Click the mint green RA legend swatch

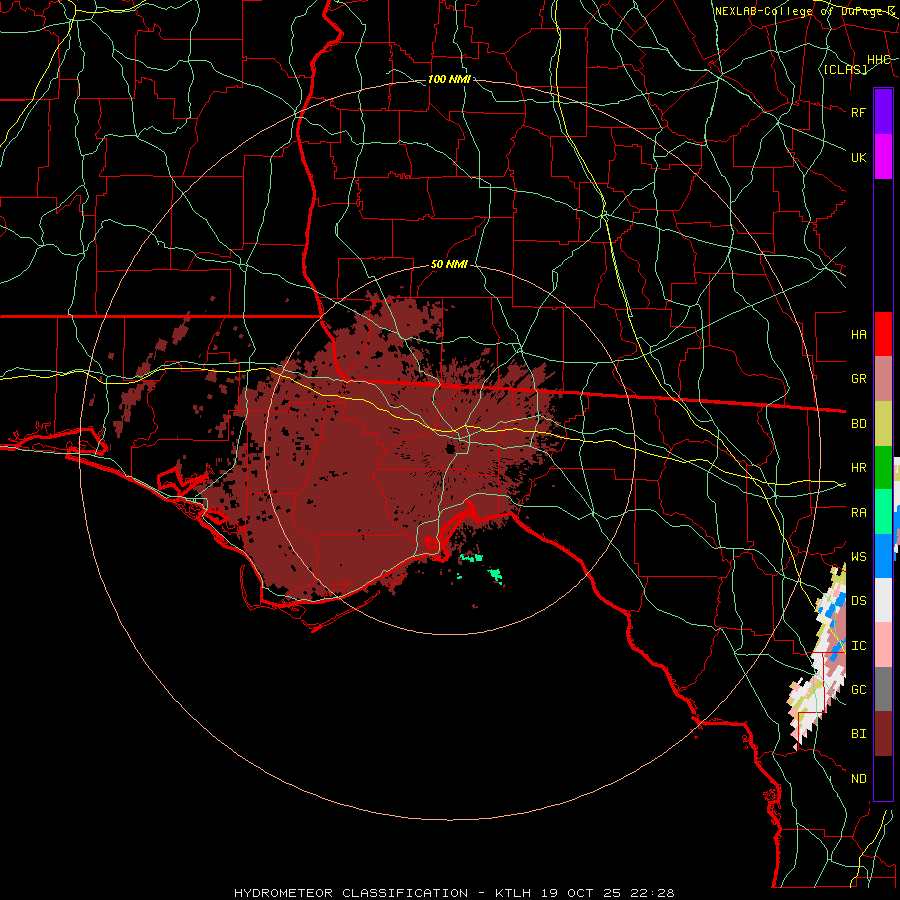pos(883,512)
